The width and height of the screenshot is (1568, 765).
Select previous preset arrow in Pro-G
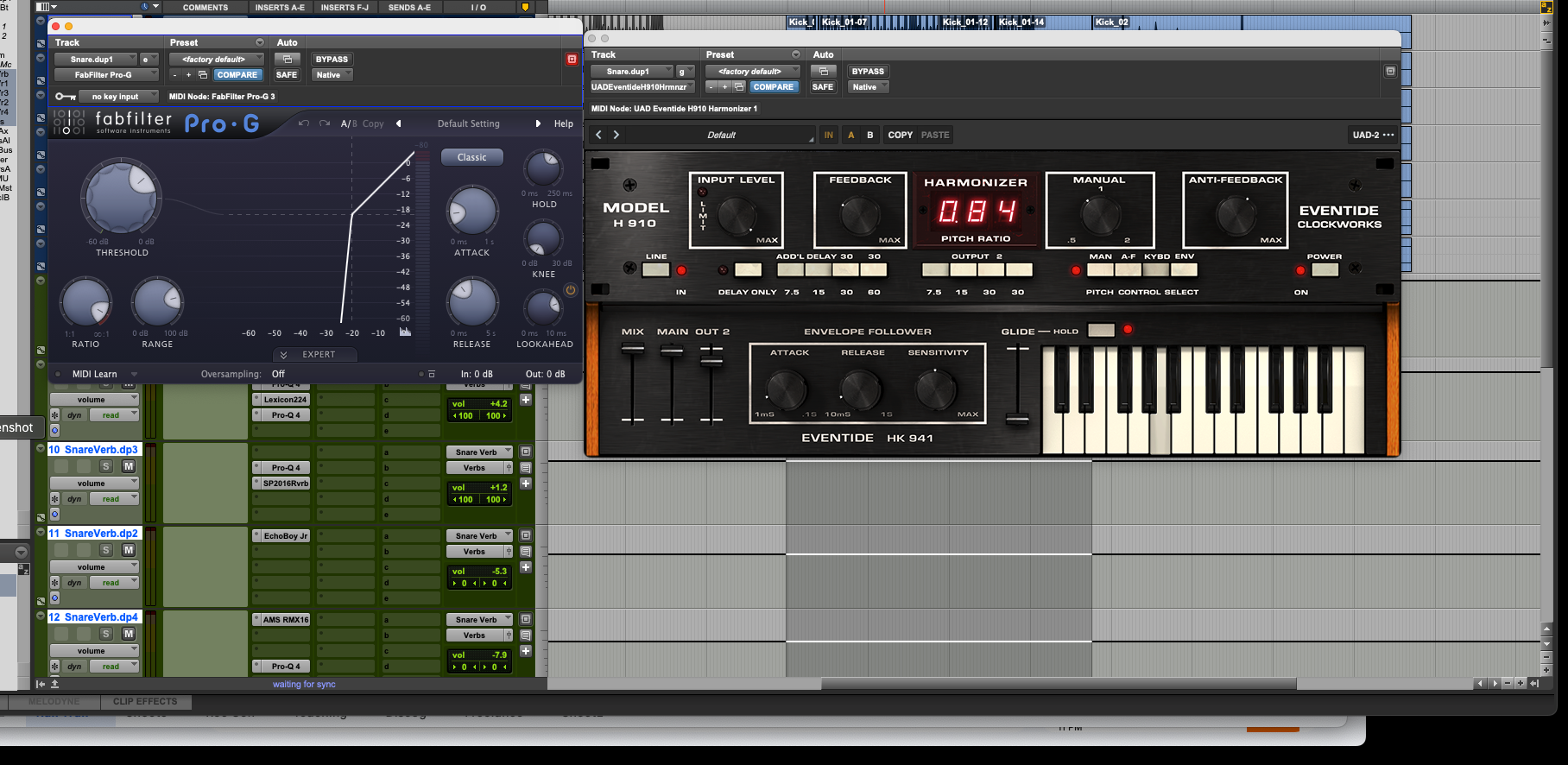tap(399, 123)
